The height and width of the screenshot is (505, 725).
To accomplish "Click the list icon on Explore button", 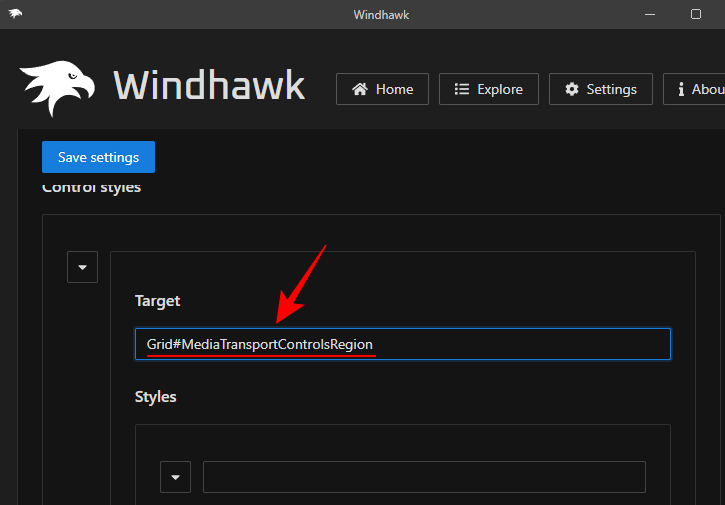I will click(462, 89).
